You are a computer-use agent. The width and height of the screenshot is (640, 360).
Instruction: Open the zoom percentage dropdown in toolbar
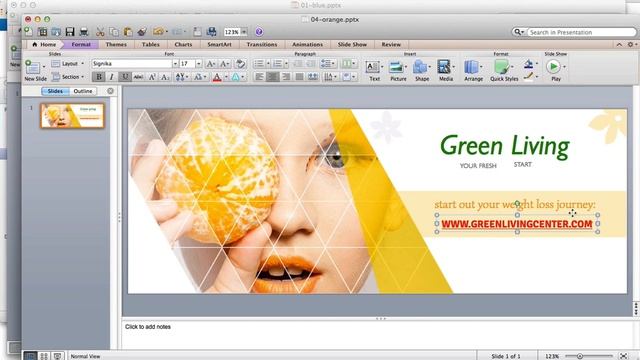(x=244, y=32)
